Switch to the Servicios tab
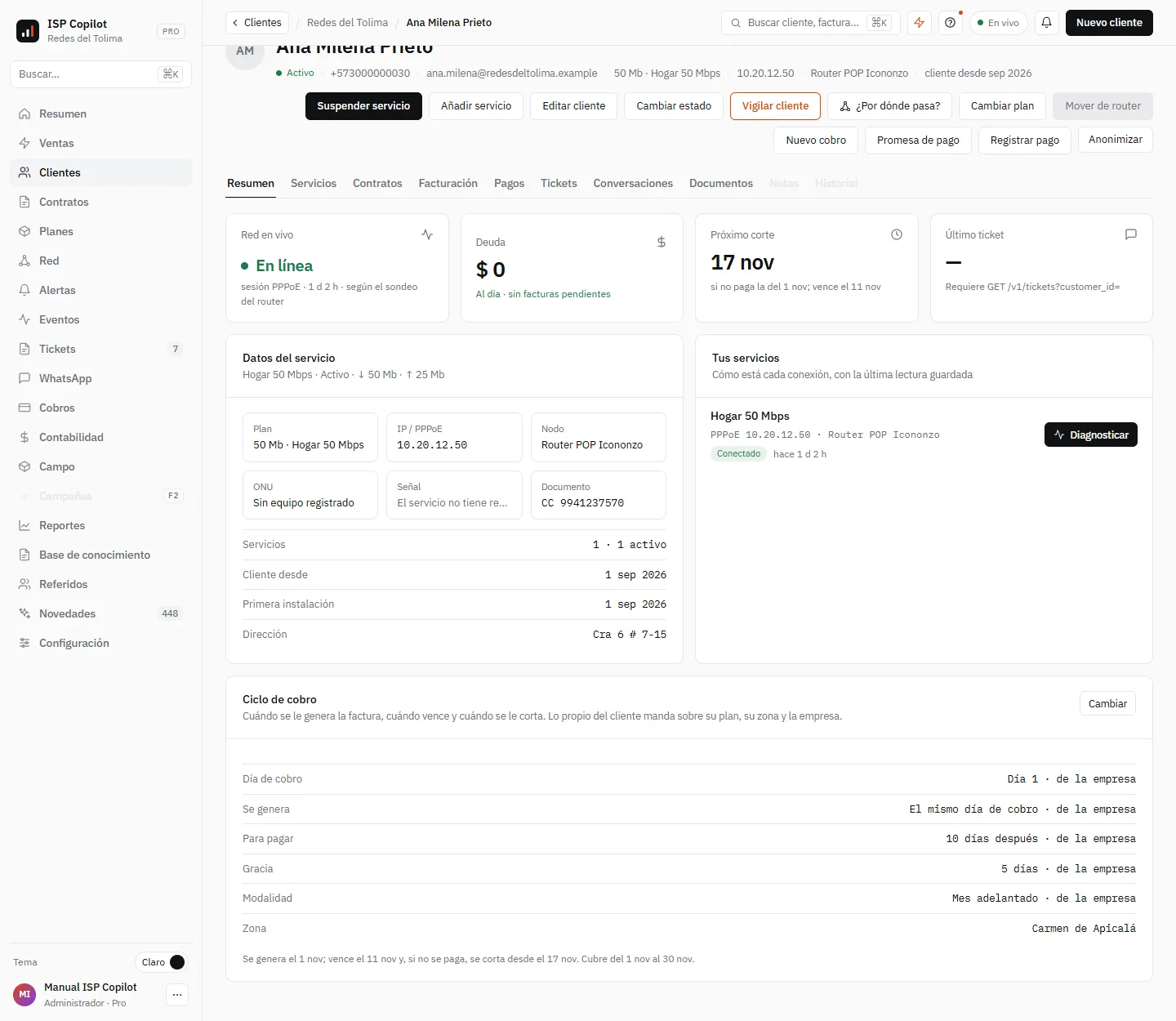Viewport: 1176px width, 1021px height. [x=314, y=183]
